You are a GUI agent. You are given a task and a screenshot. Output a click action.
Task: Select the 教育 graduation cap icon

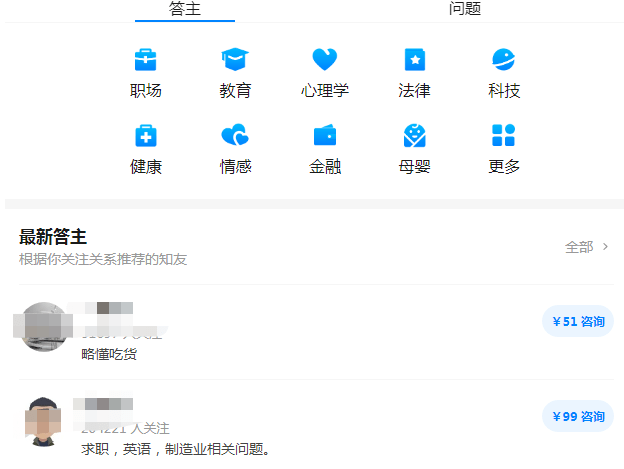[x=235, y=60]
